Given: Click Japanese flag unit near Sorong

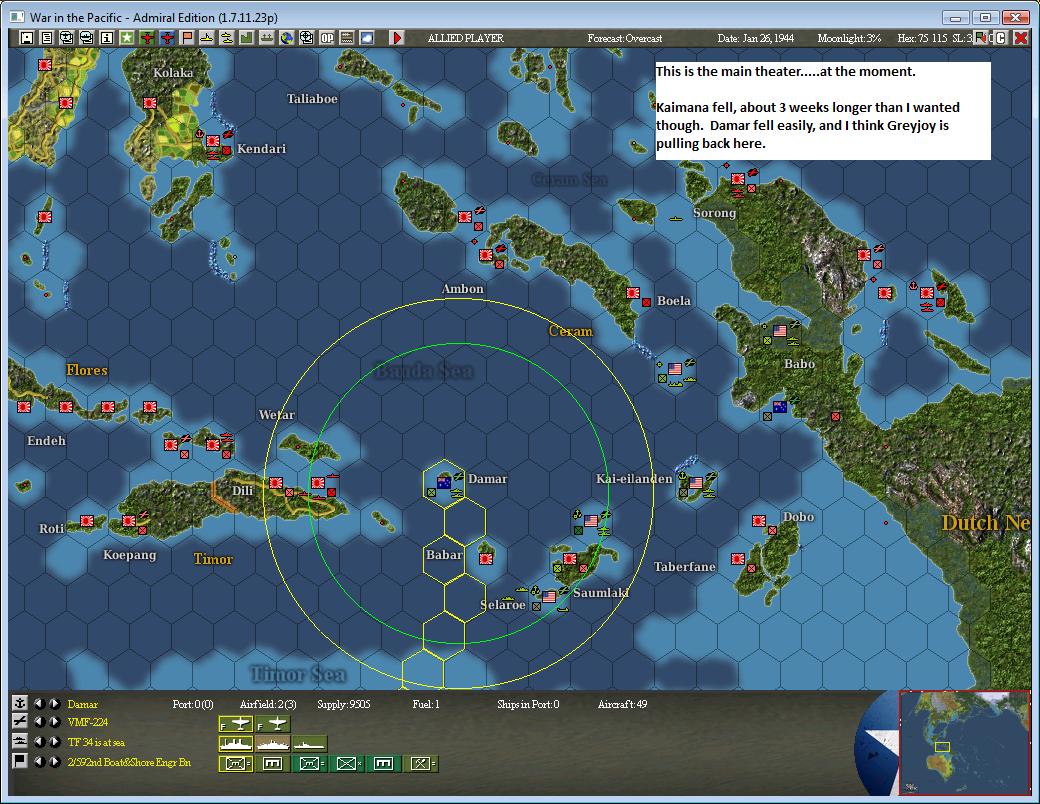Looking at the screenshot, I should [738, 178].
